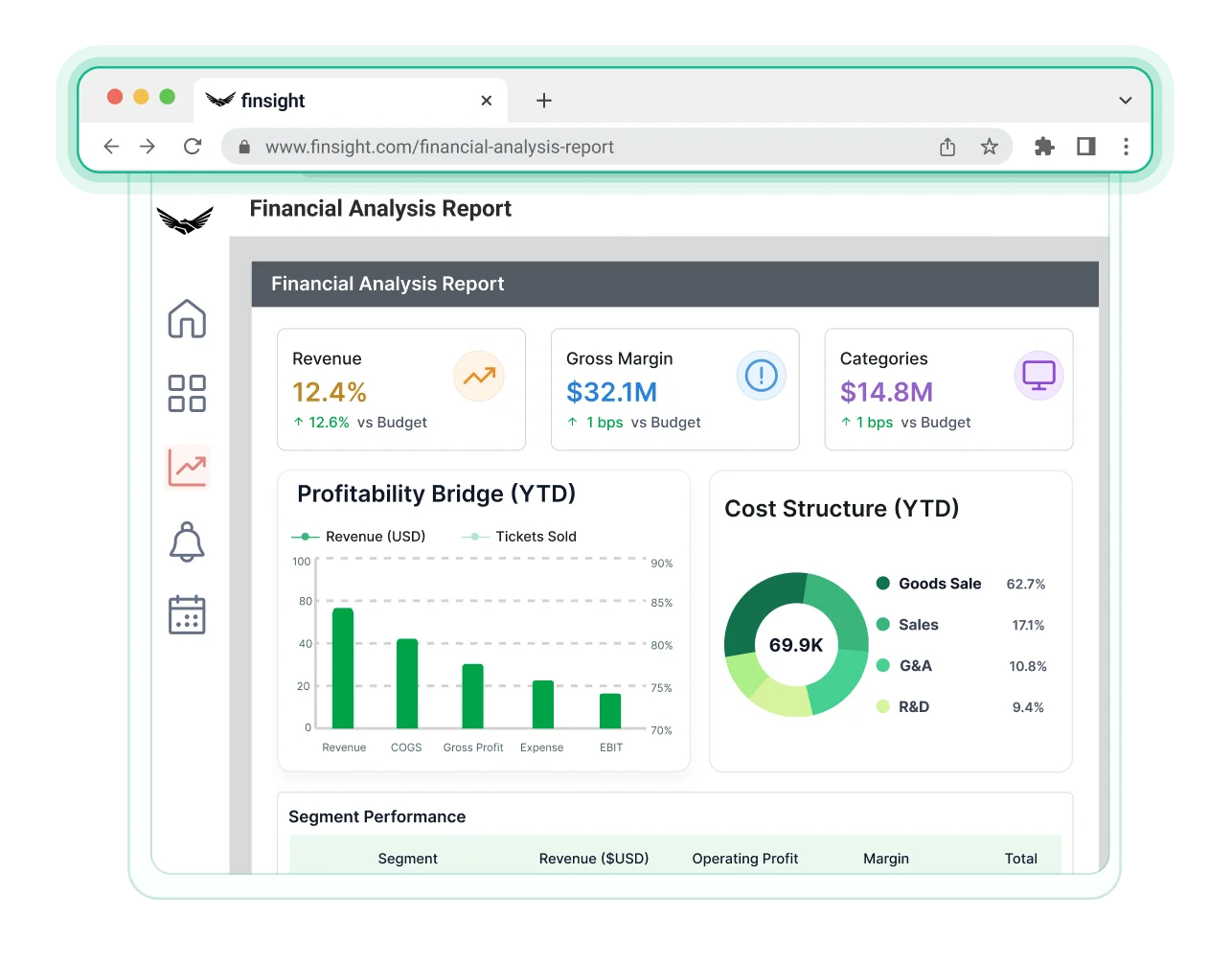
Task: Close the finsight browser tab
Action: tap(487, 101)
